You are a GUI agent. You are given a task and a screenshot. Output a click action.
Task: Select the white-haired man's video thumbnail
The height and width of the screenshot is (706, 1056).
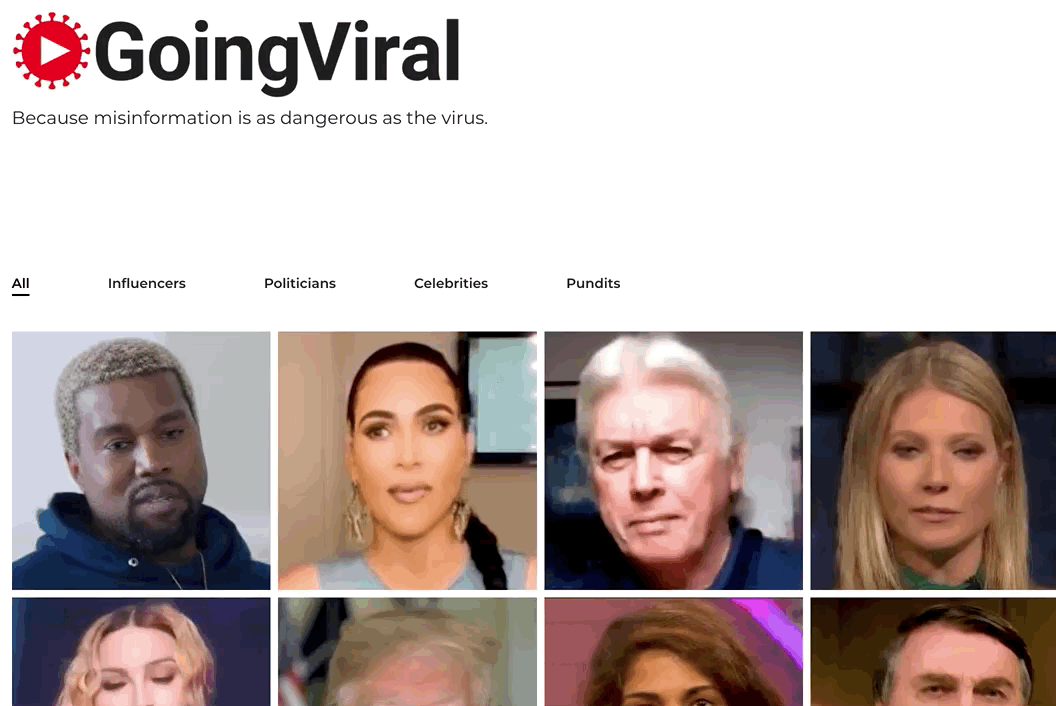(673, 460)
